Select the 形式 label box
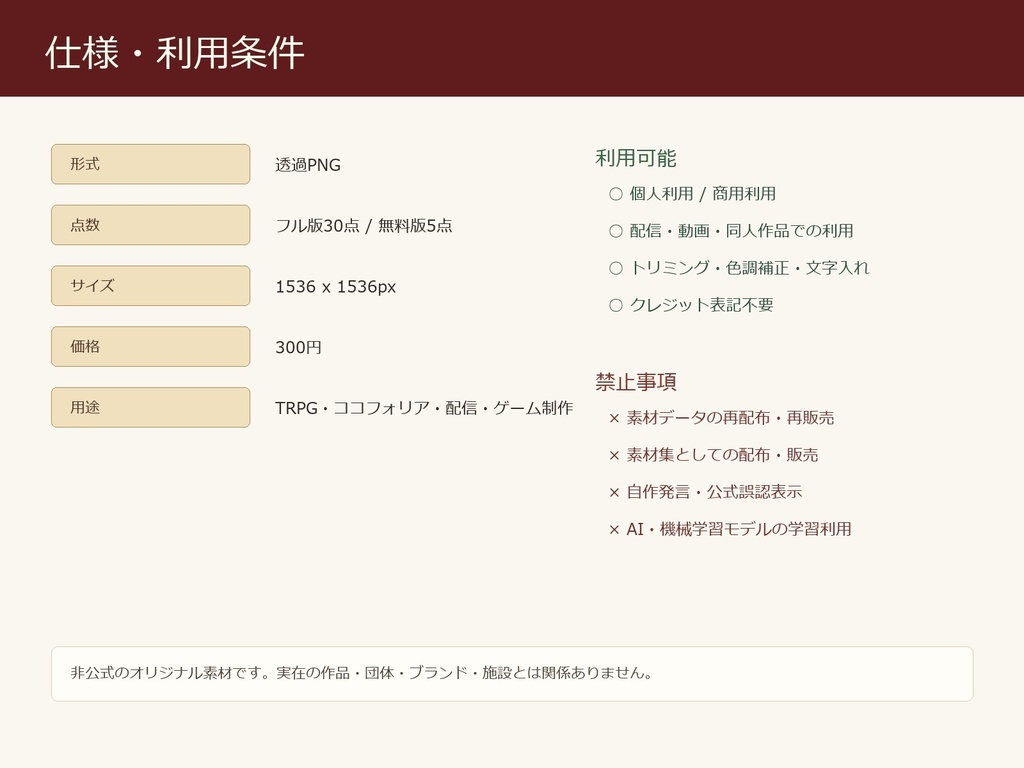Screen dimensions: 1024x768 pos(151,165)
